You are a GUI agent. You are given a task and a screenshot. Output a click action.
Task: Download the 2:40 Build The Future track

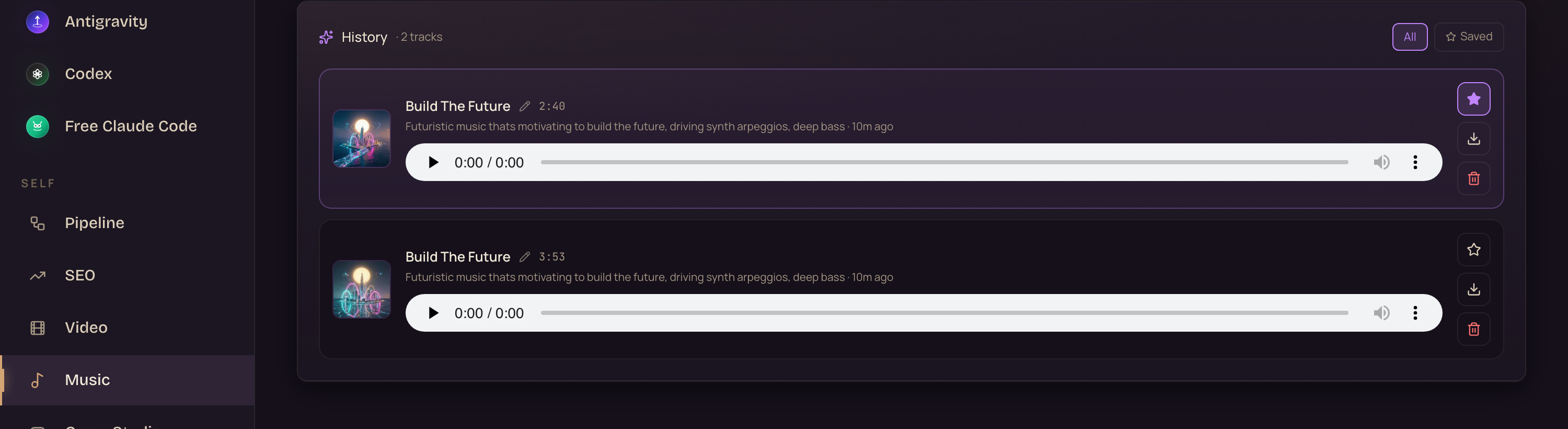coord(1473,138)
